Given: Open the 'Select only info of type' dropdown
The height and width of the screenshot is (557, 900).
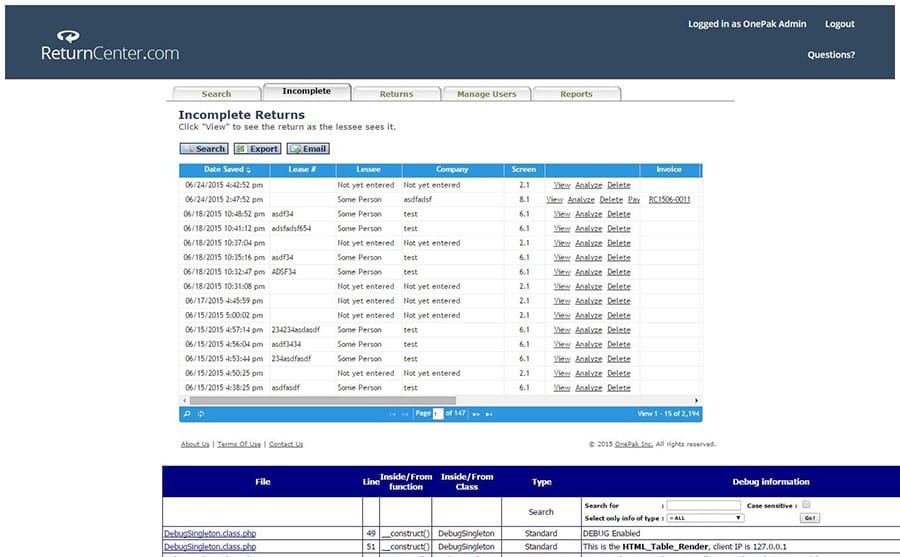Looking at the screenshot, I should (x=705, y=518).
